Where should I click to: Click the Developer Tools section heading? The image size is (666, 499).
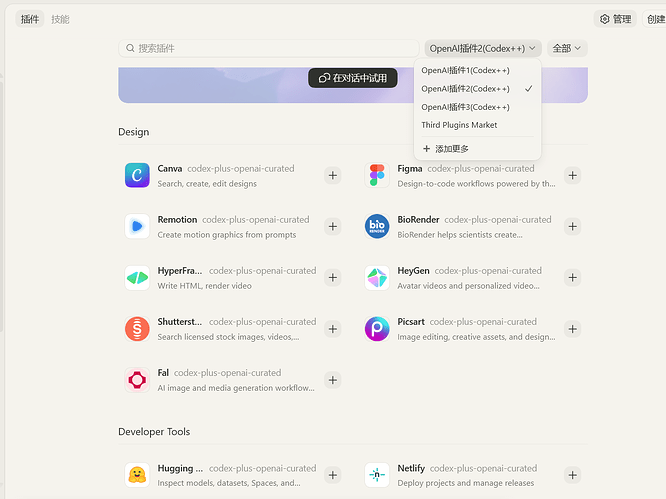click(x=154, y=431)
